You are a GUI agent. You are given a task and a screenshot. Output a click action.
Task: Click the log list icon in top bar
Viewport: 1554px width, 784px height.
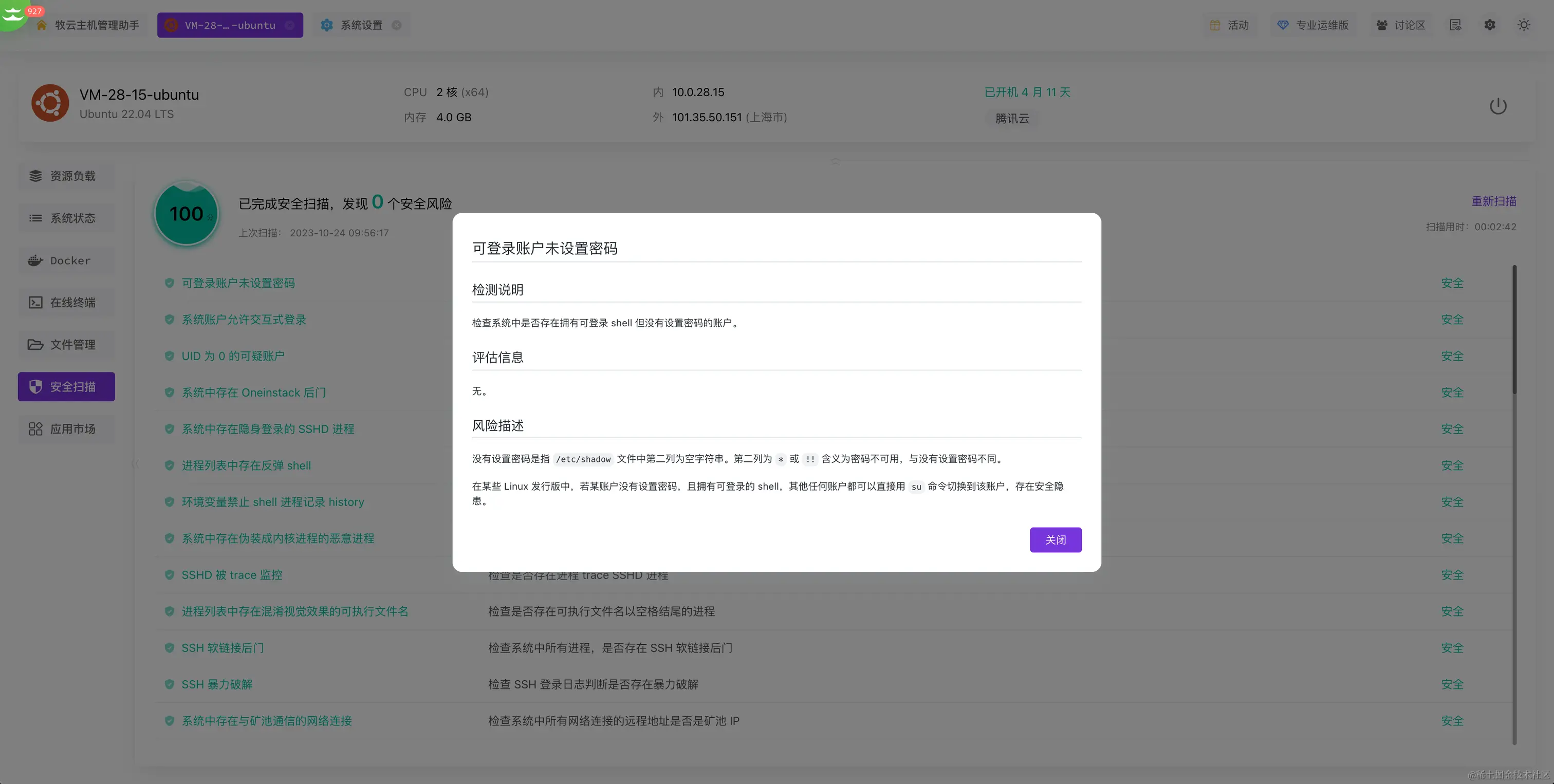click(x=1455, y=25)
